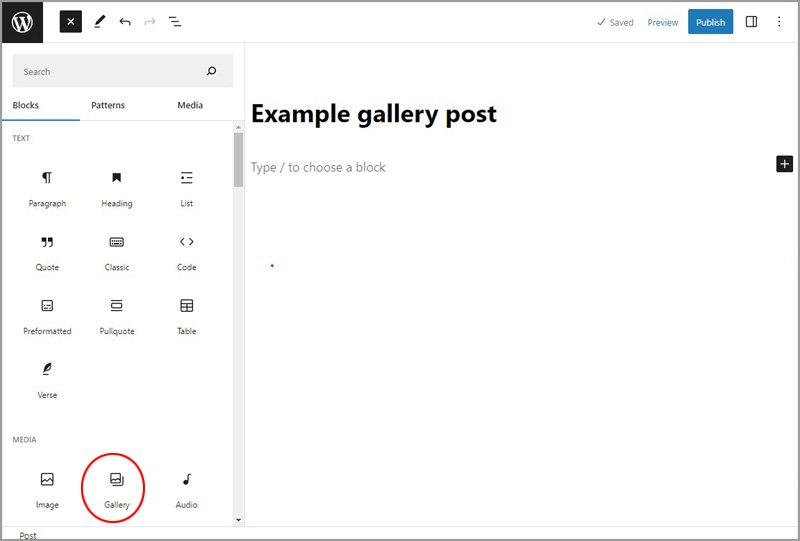Click the TEXT category heading
Viewport: 800px width, 541px height.
click(x=21, y=138)
